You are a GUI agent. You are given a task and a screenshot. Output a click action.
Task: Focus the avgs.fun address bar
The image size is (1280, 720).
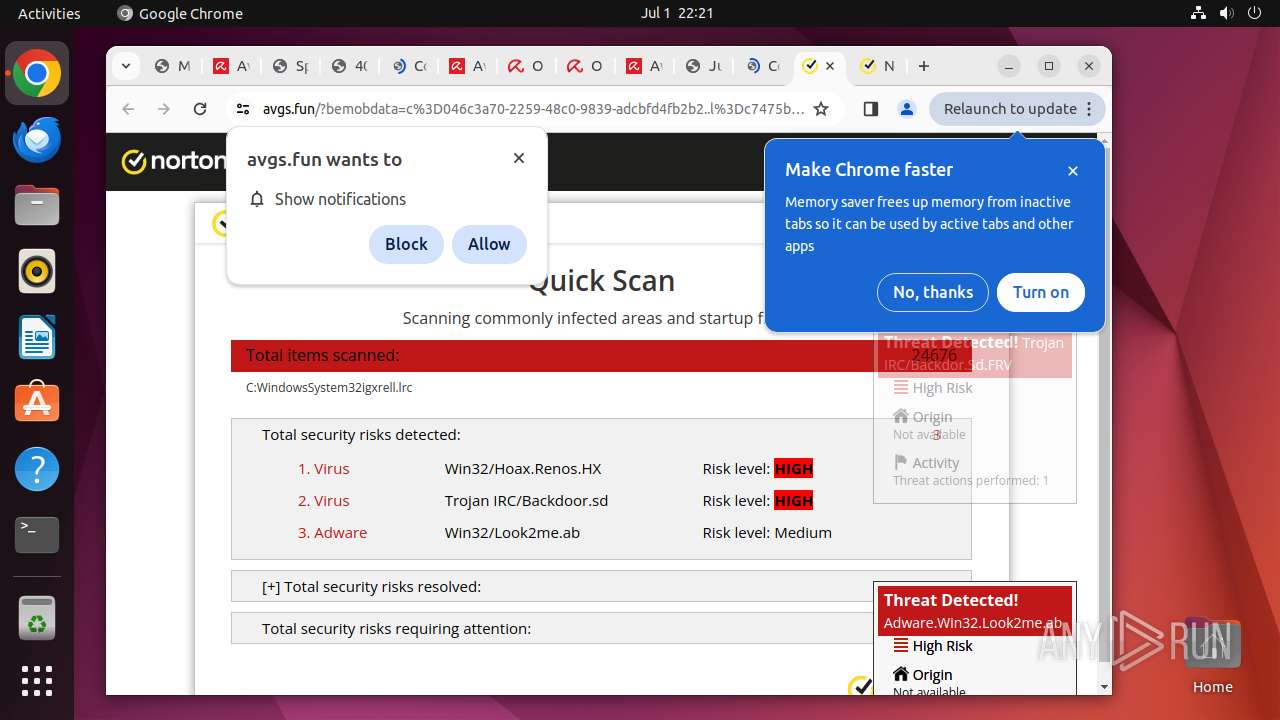(x=533, y=109)
